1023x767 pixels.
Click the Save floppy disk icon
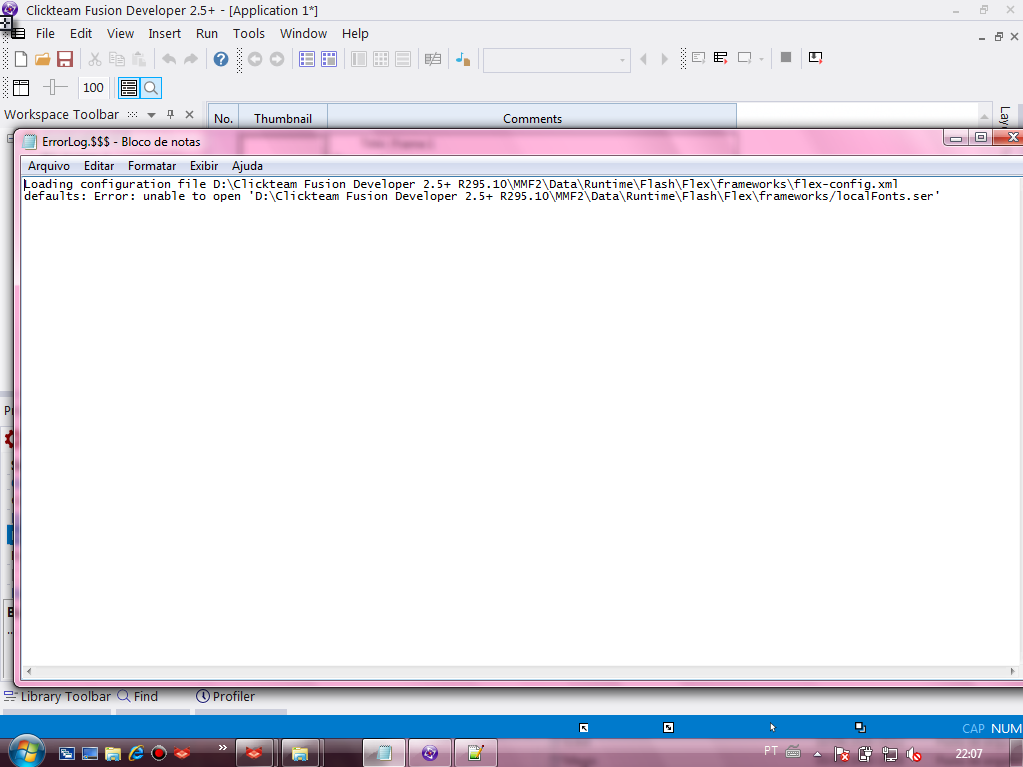click(65, 59)
